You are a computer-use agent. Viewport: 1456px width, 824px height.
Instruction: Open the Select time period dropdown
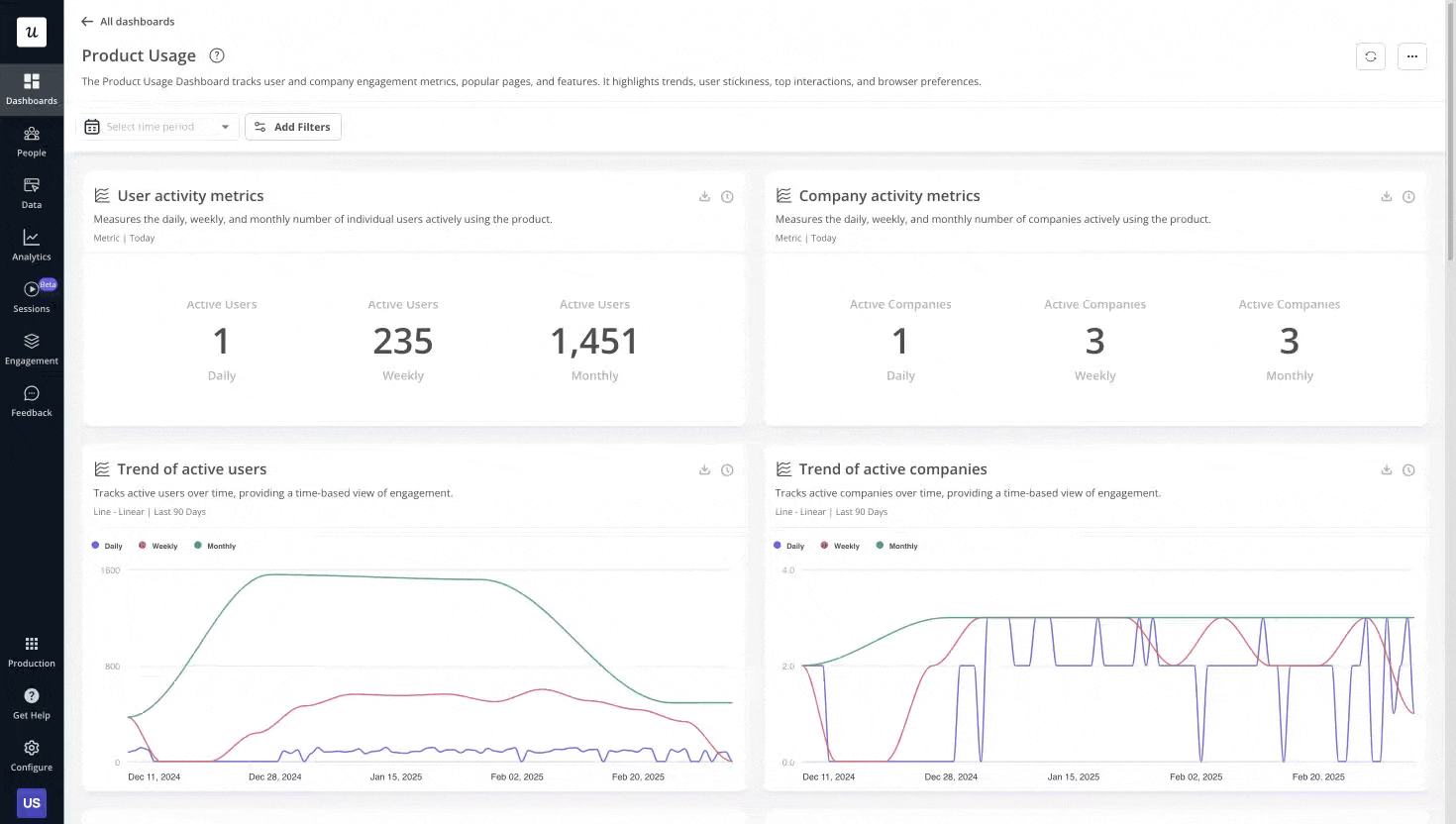pos(157,127)
